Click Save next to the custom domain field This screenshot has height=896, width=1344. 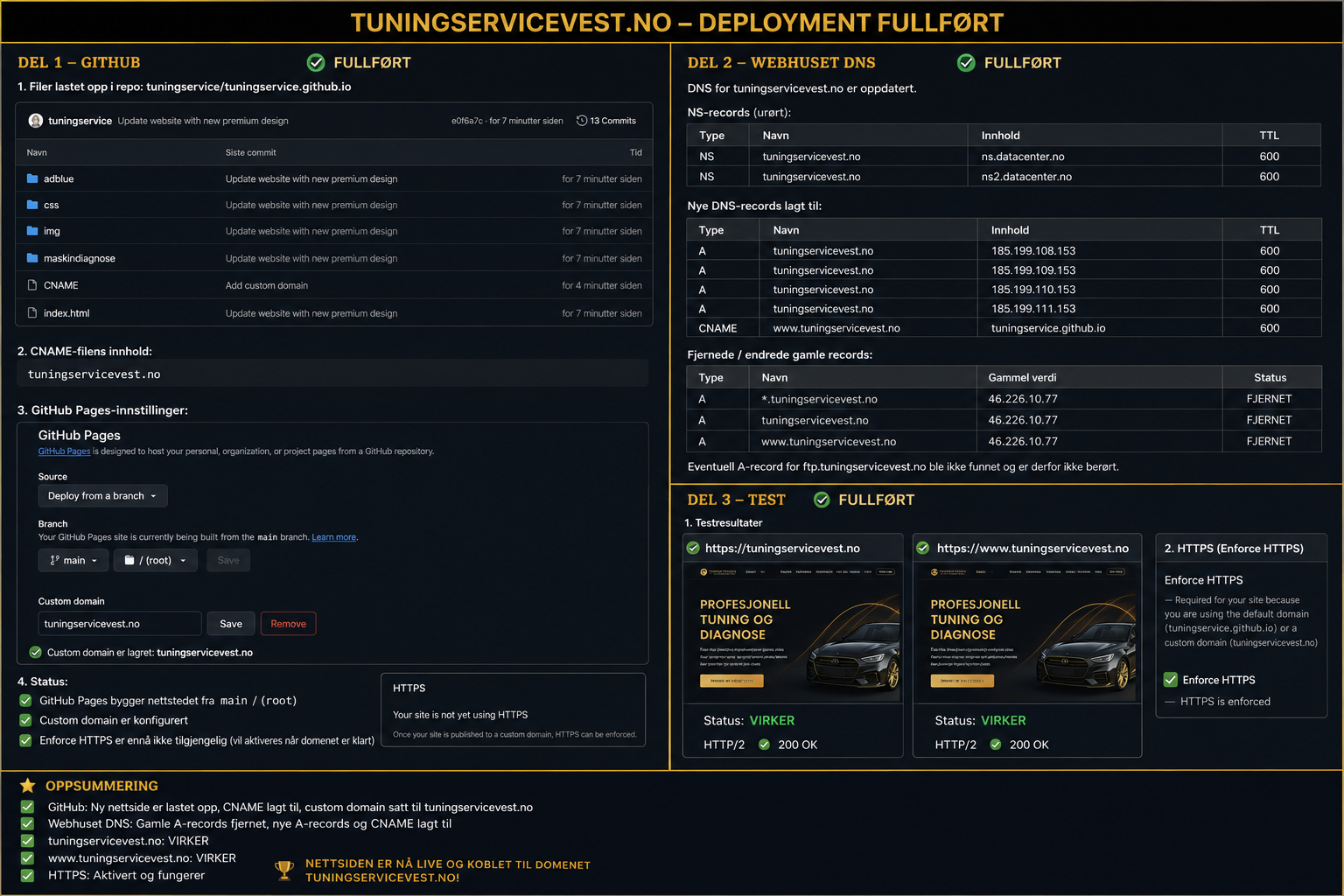tap(231, 624)
